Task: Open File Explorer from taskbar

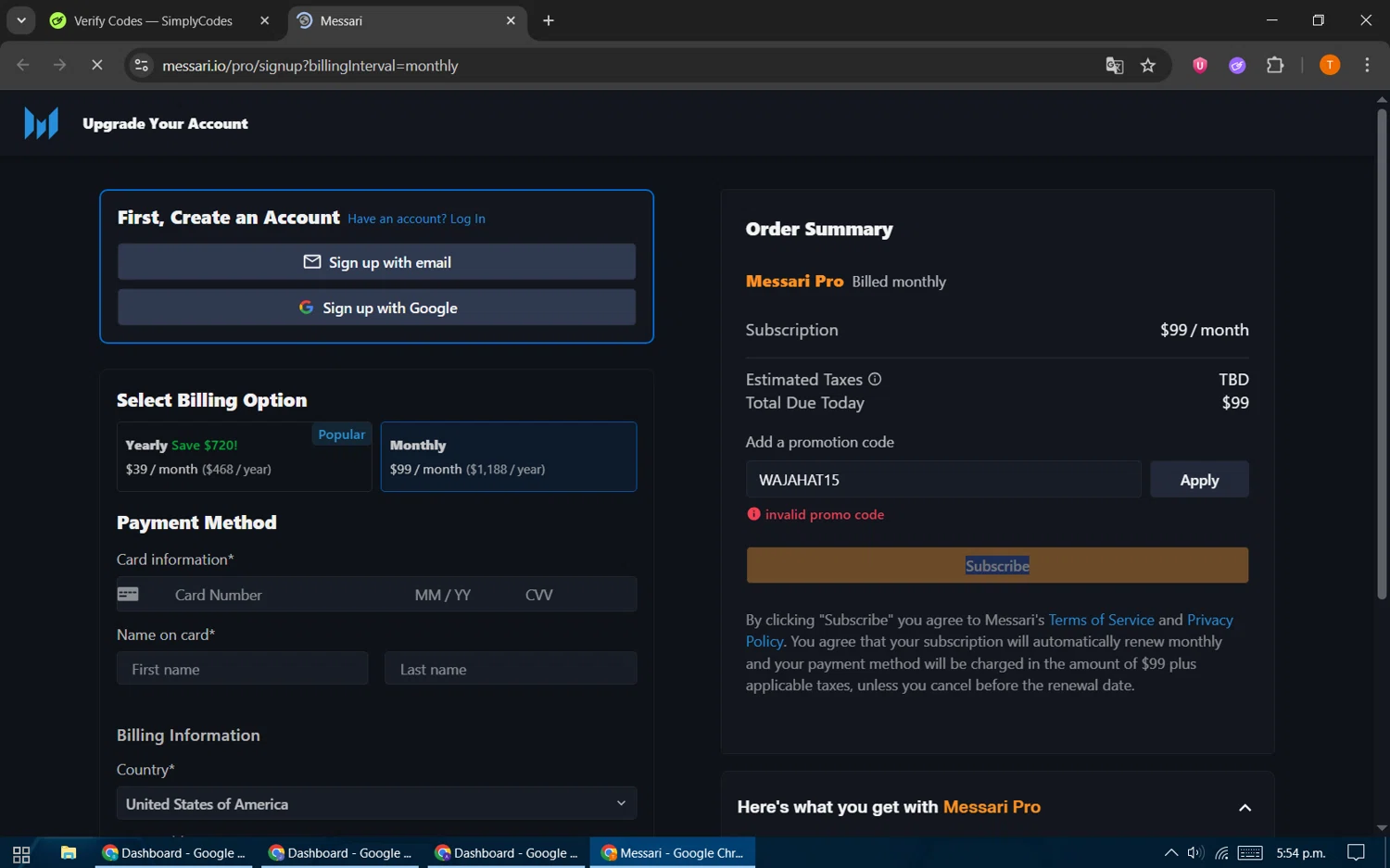Action: tap(68, 853)
